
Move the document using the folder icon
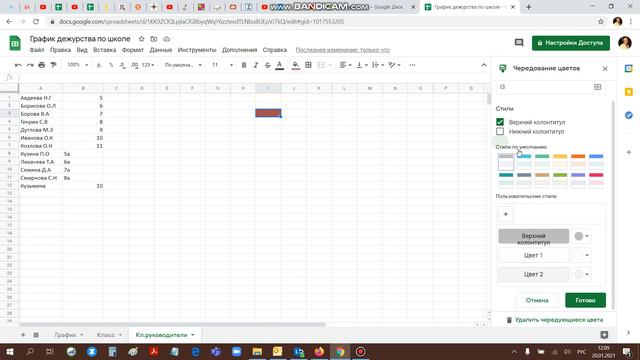point(154,39)
